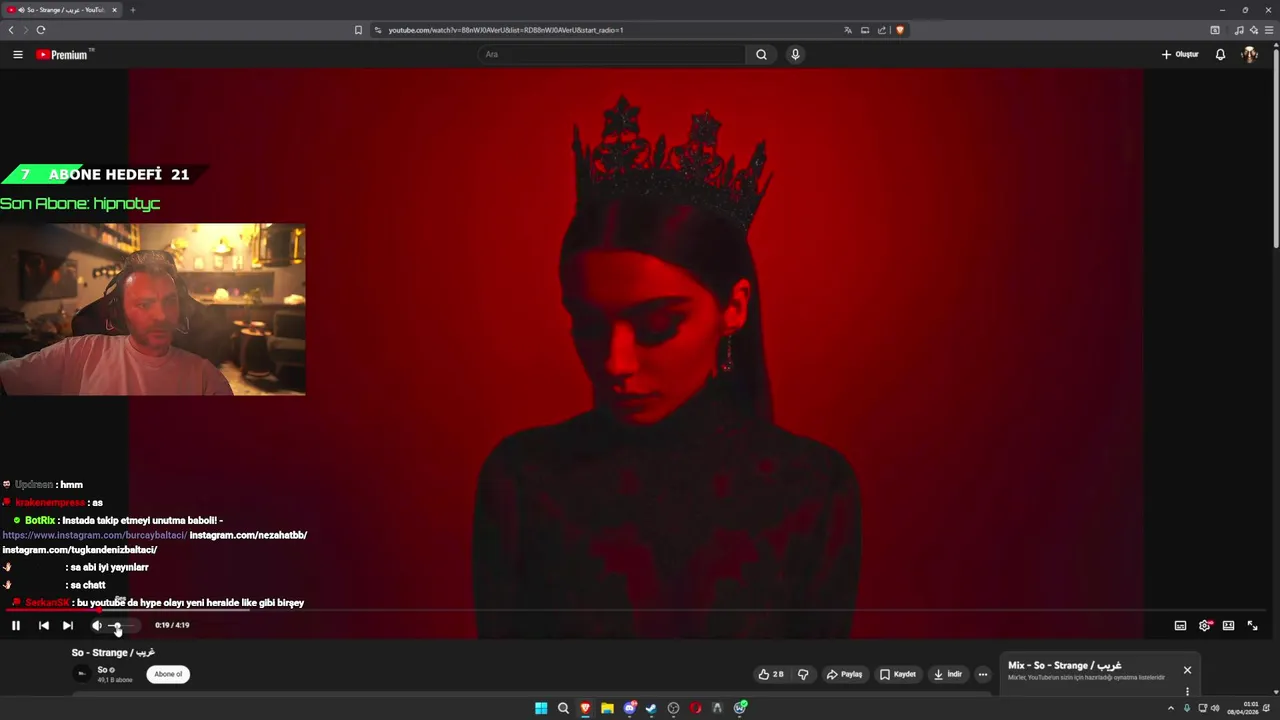The height and width of the screenshot is (720, 1280).
Task: Share this page from the address bar
Action: click(882, 30)
